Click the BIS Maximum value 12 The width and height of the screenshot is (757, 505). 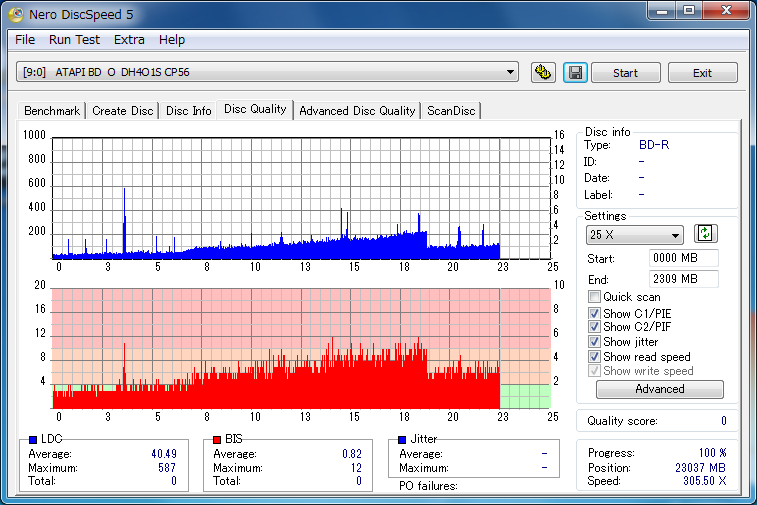[356, 468]
